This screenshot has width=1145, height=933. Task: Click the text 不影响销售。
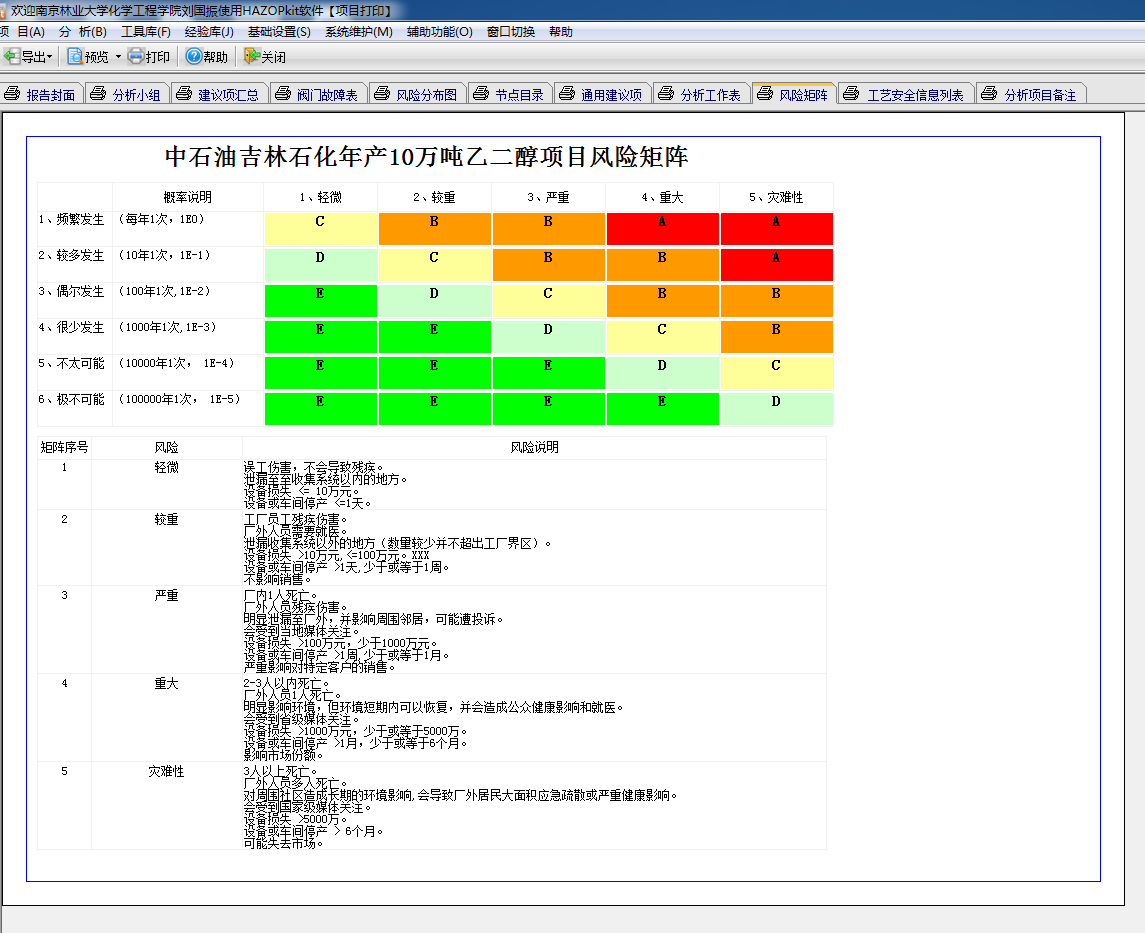277,579
